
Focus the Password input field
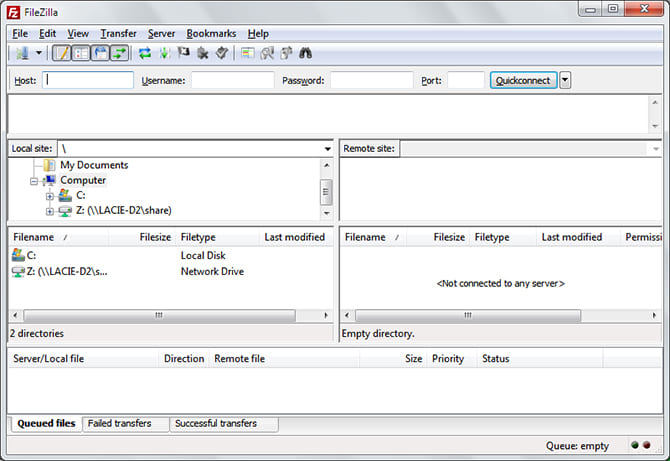pos(372,80)
